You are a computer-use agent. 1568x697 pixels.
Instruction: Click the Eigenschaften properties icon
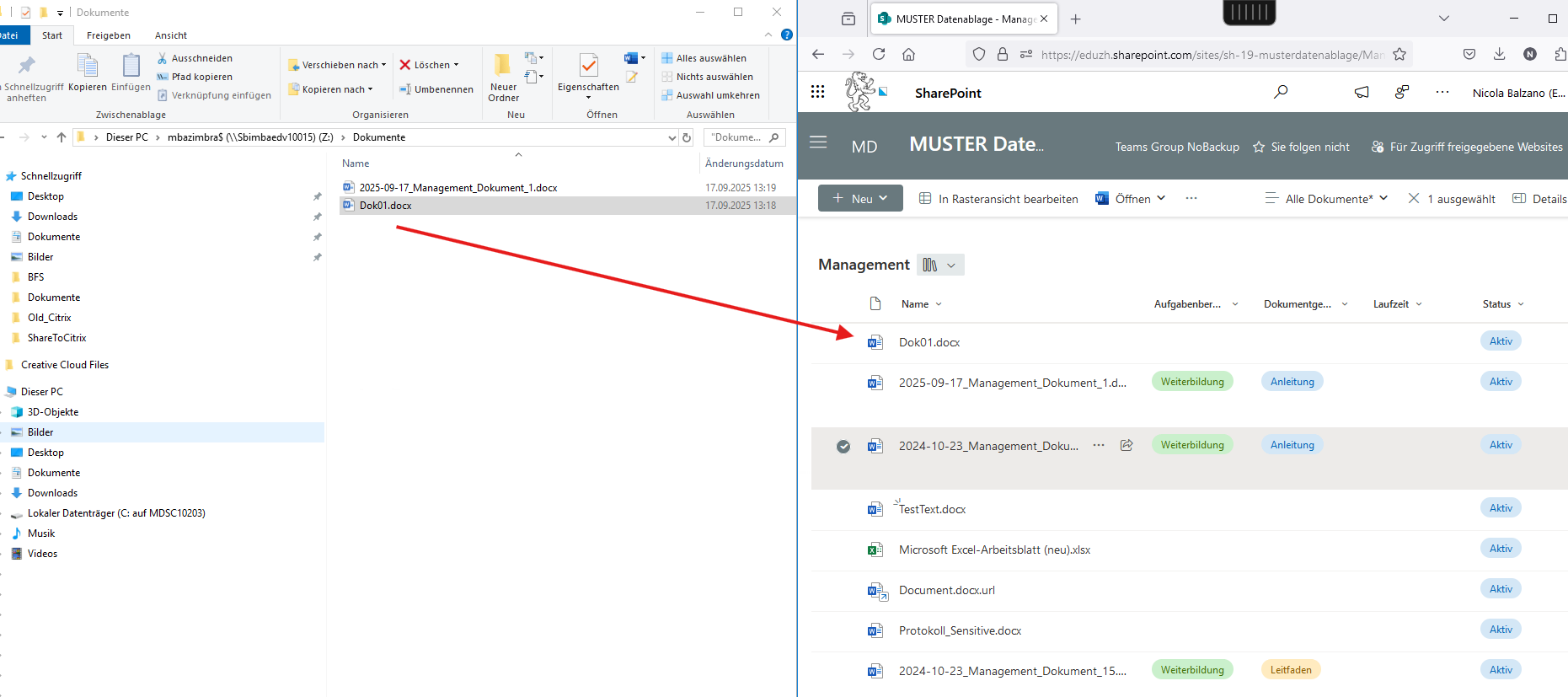point(588,66)
